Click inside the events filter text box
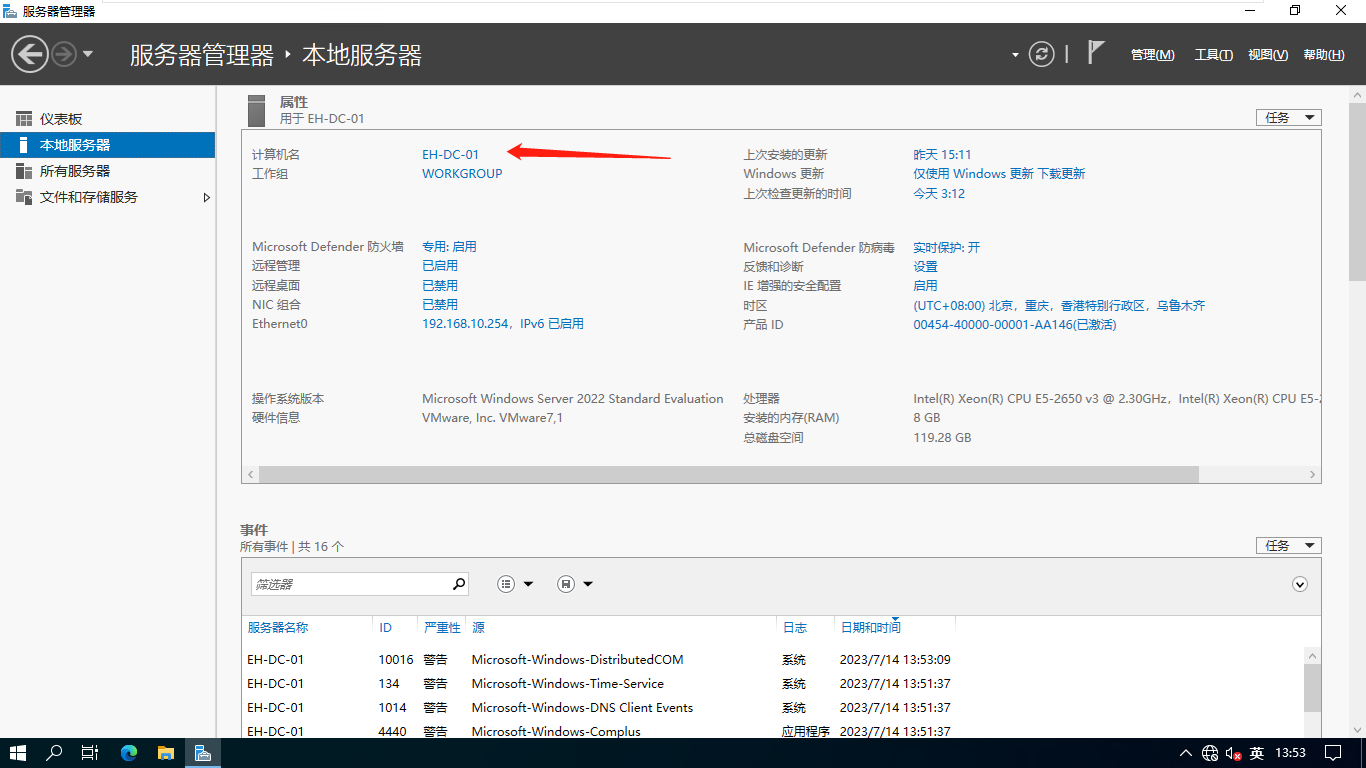This screenshot has width=1366, height=768. [x=350, y=584]
